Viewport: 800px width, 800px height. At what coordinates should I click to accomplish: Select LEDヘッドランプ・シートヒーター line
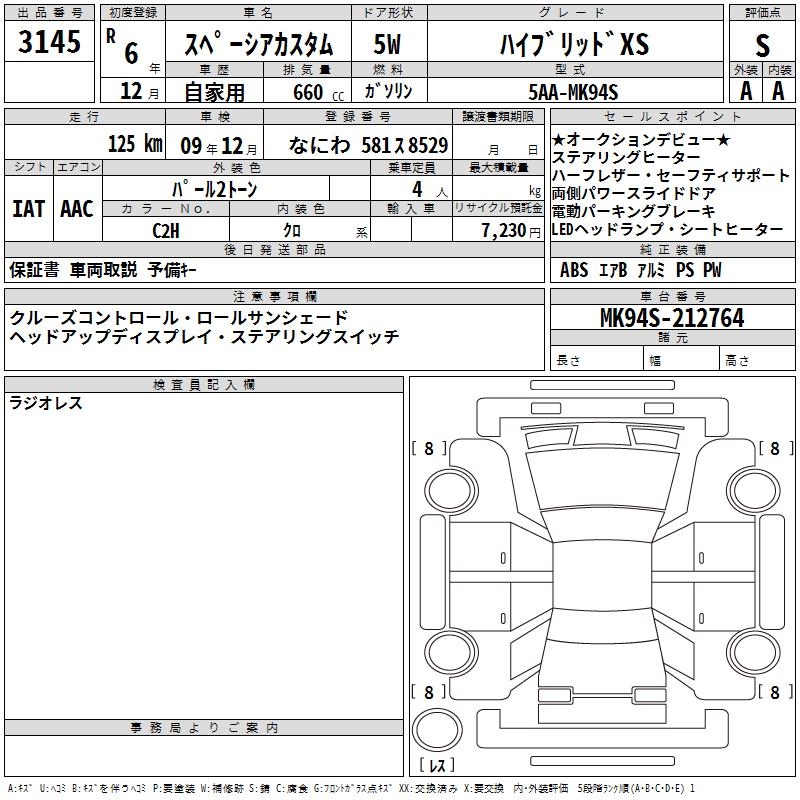pyautogui.click(x=667, y=229)
